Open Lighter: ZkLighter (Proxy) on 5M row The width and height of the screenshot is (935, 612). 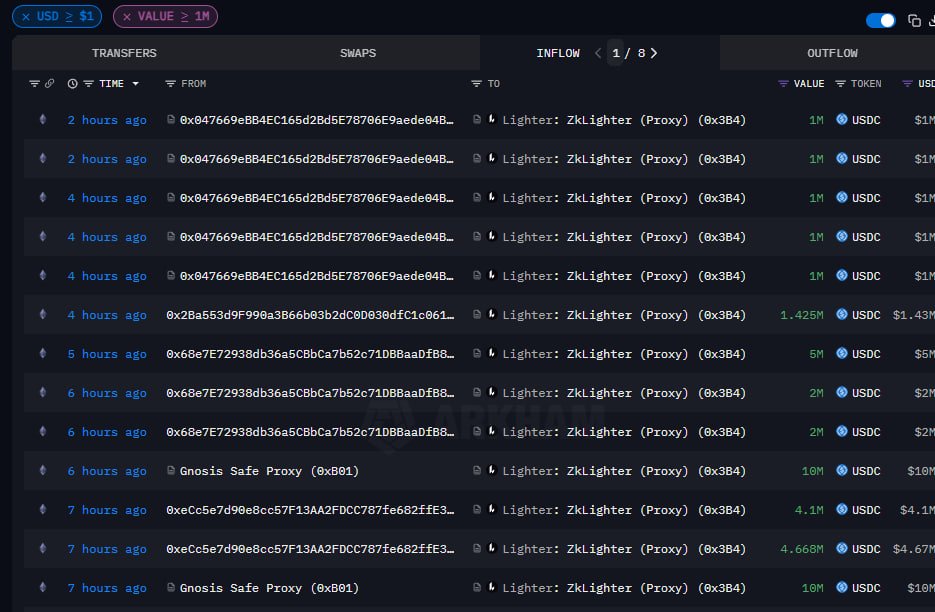[624, 354]
